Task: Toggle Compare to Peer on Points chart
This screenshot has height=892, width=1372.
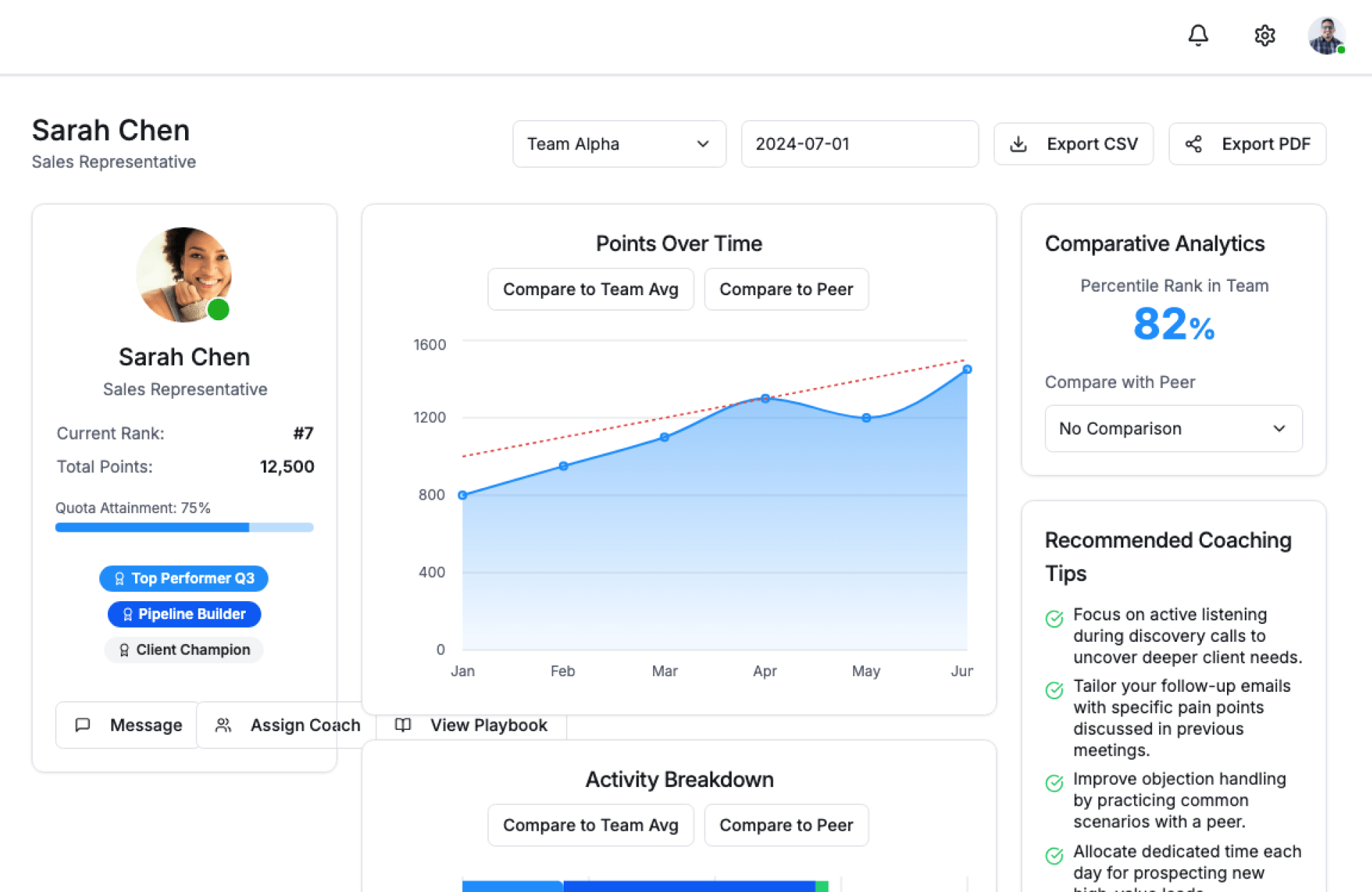Action: 785,289
